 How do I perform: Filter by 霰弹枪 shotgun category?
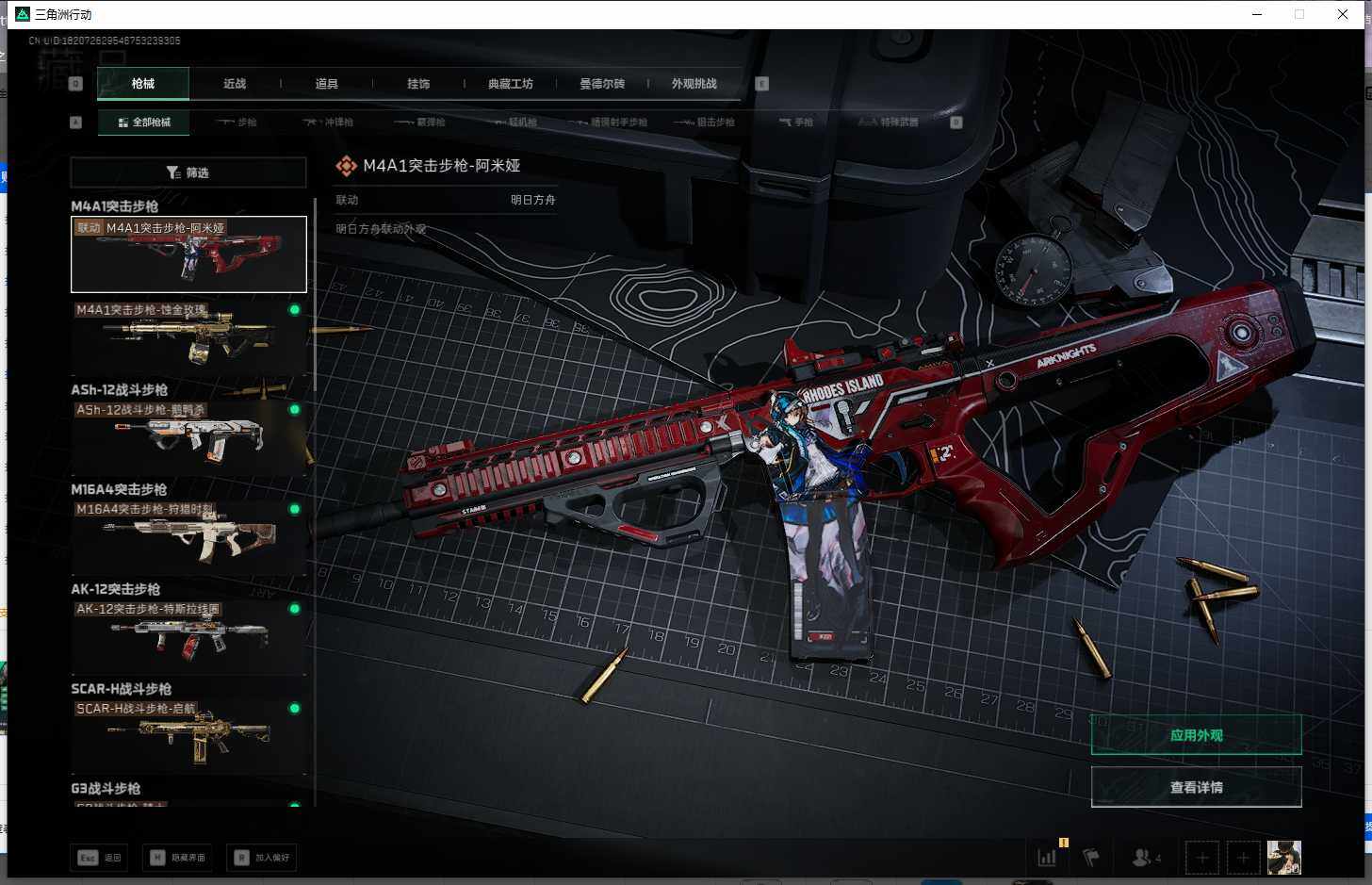[420, 123]
